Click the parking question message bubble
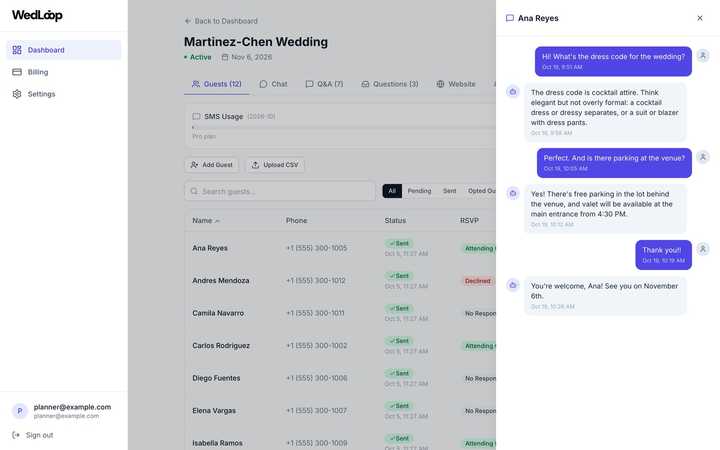Image resolution: width=720 pixels, height=450 pixels. pyautogui.click(x=614, y=163)
